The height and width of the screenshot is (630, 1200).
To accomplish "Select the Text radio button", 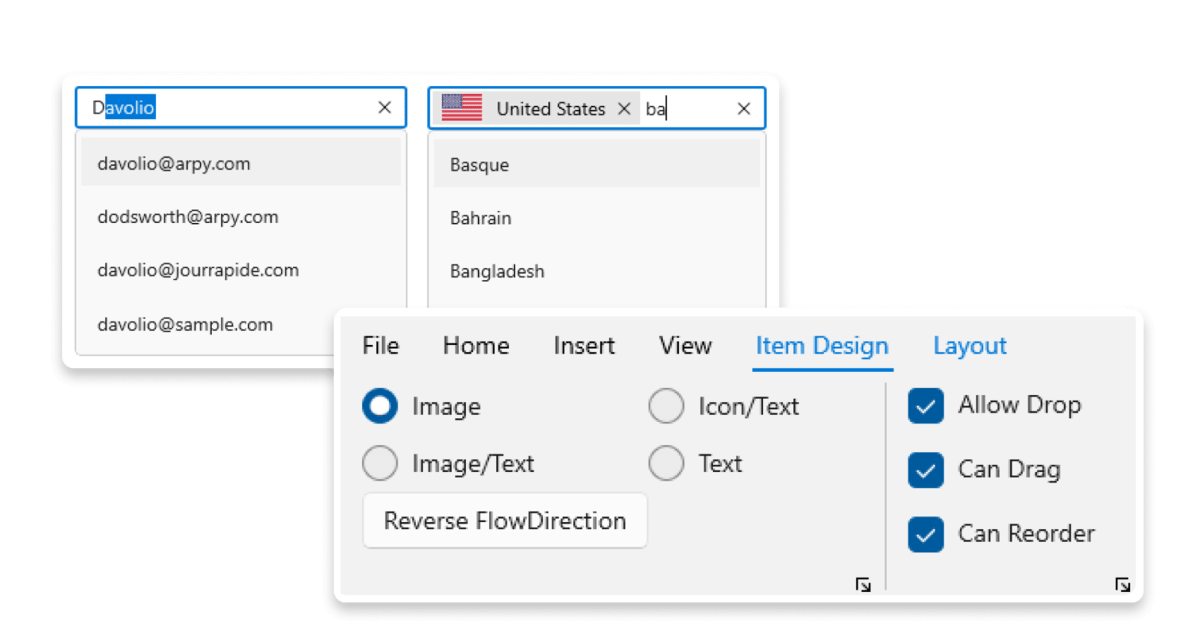I will pos(666,463).
